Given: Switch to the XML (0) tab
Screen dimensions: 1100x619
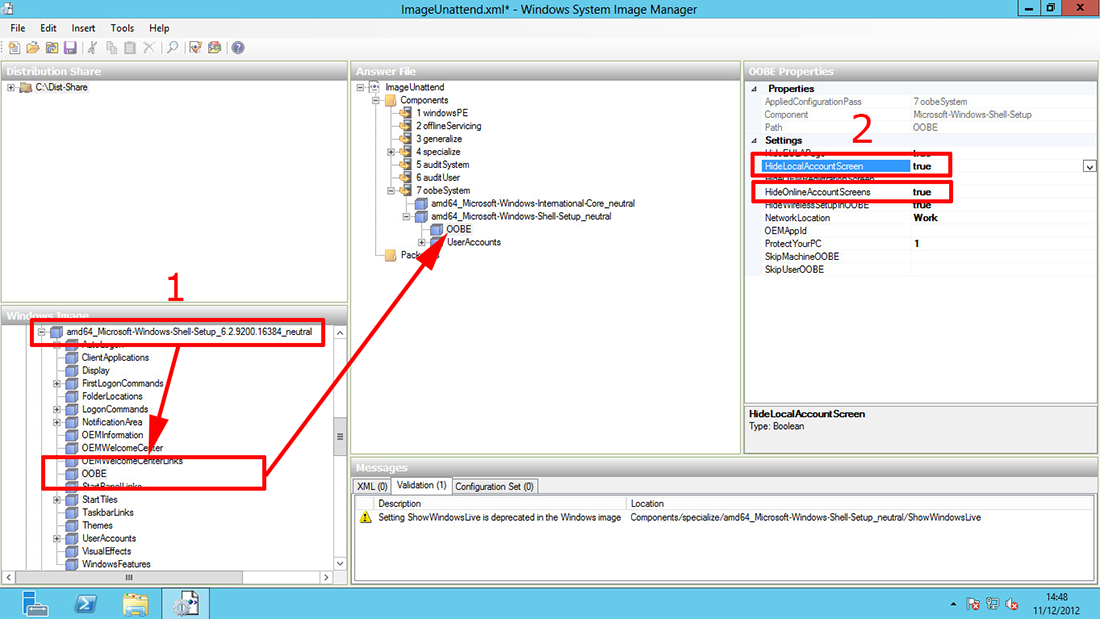Looking at the screenshot, I should coord(372,486).
